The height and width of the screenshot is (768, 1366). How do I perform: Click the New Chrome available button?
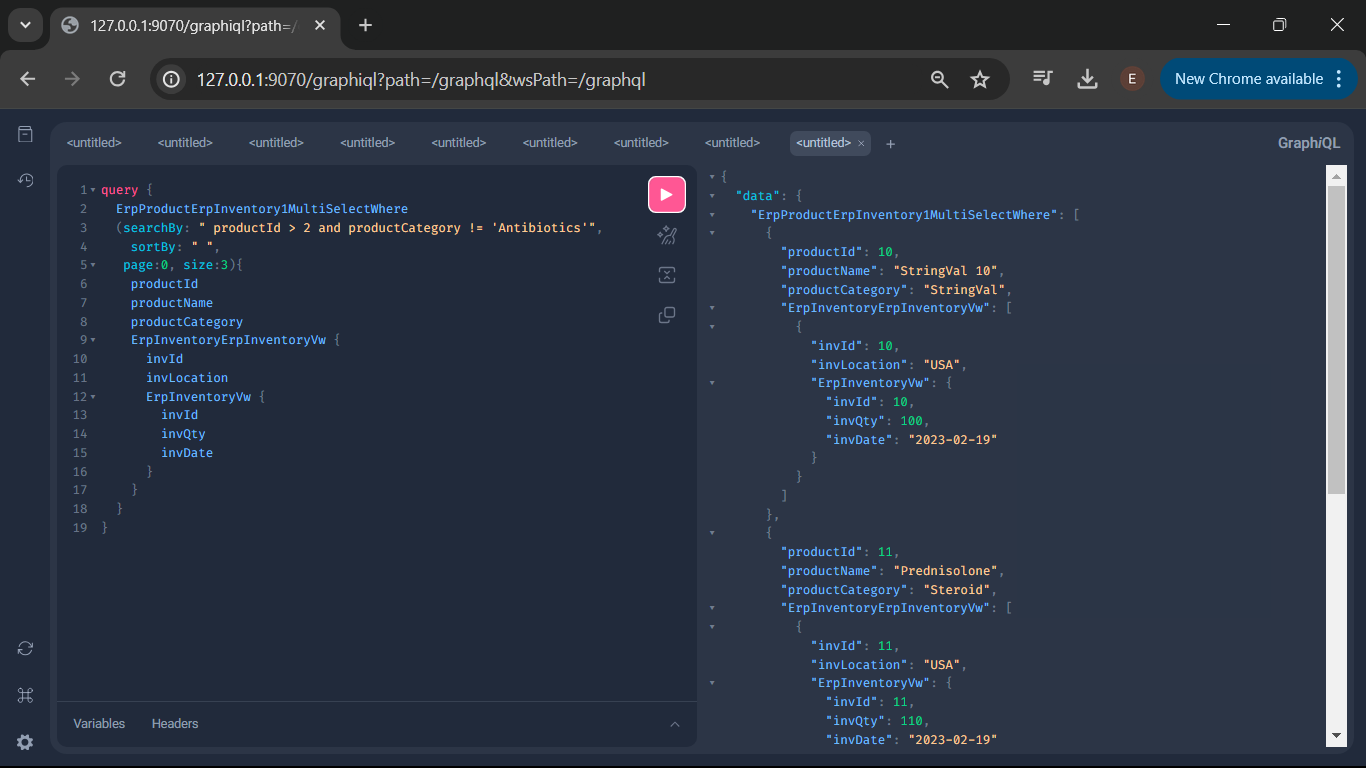point(1248,79)
